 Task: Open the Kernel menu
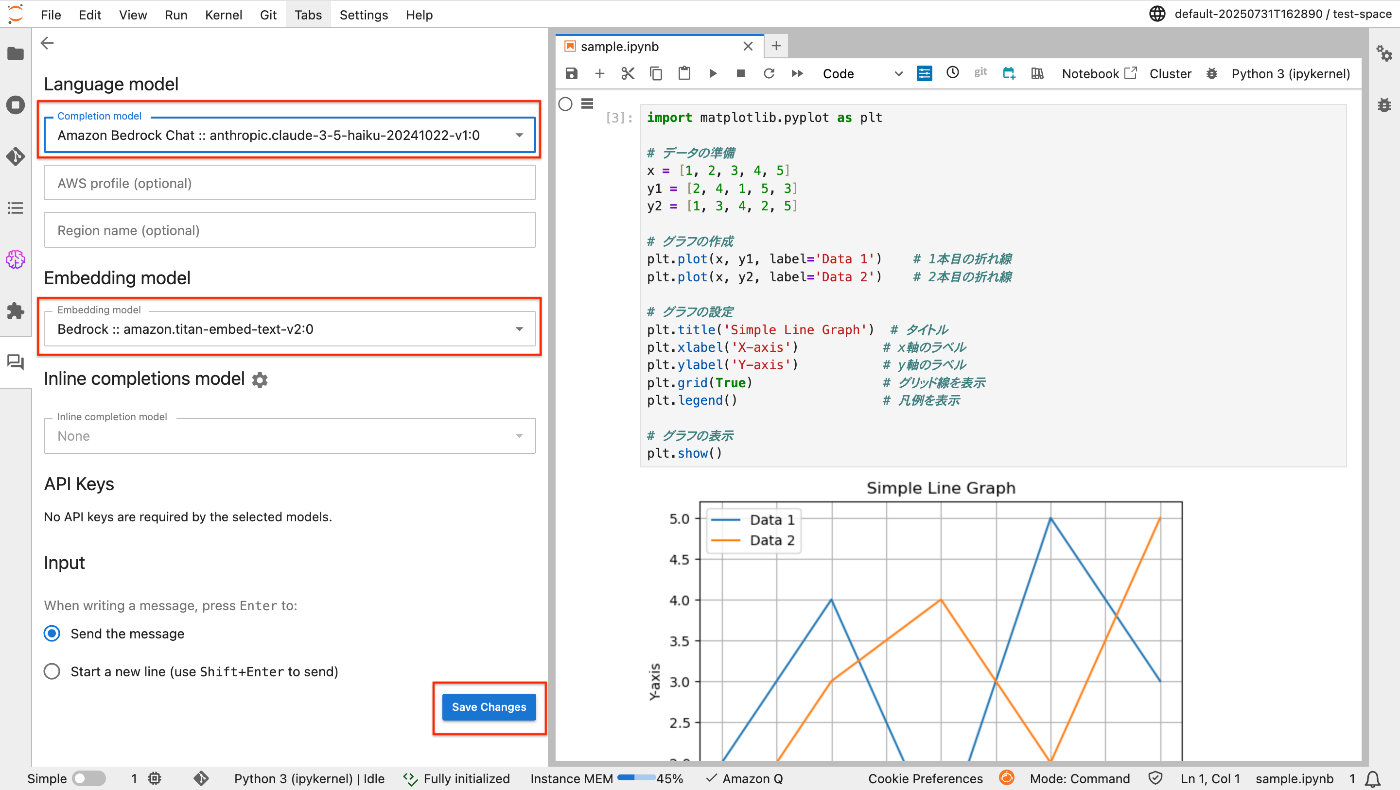223,15
